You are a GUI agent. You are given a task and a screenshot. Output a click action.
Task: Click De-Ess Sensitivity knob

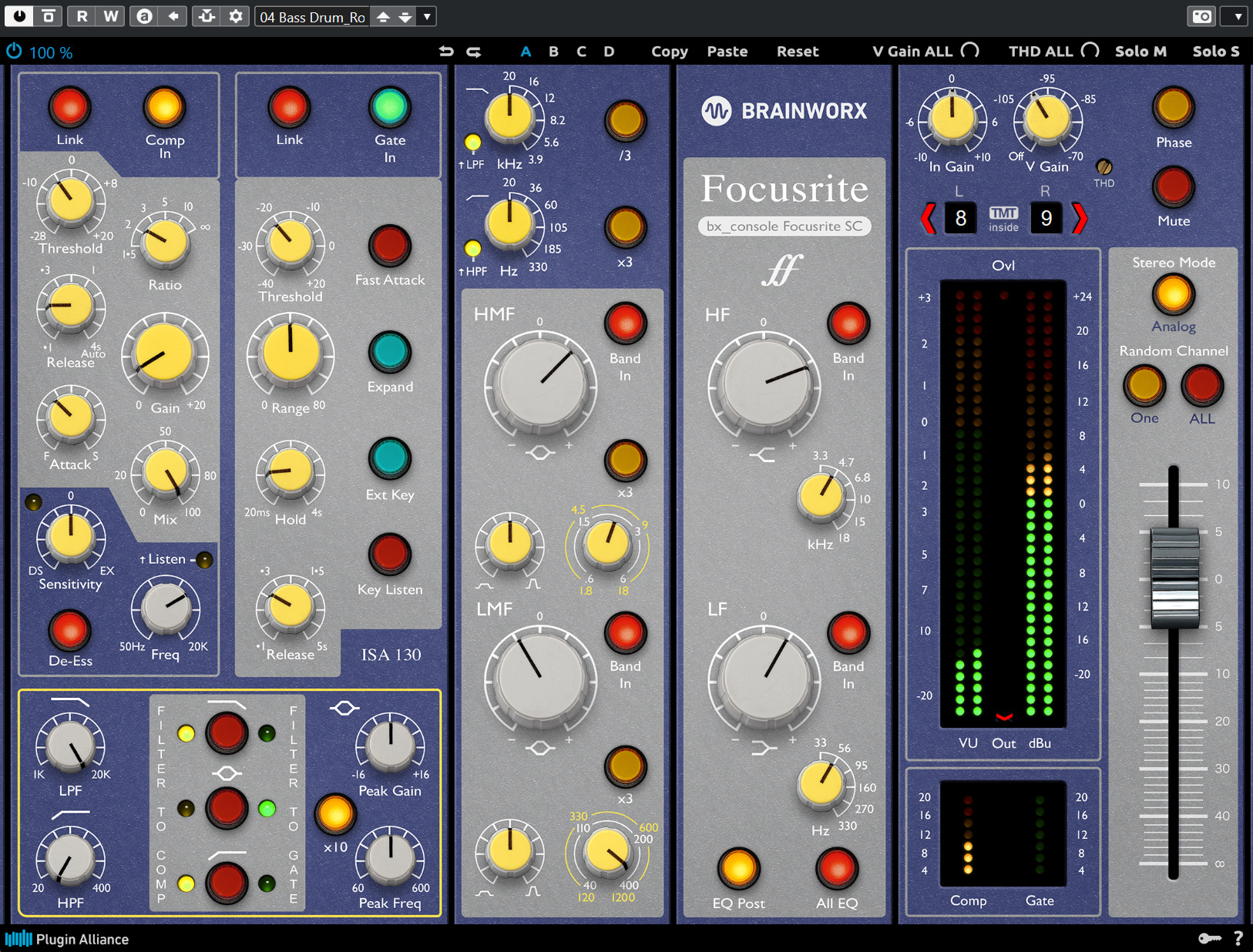click(x=70, y=535)
